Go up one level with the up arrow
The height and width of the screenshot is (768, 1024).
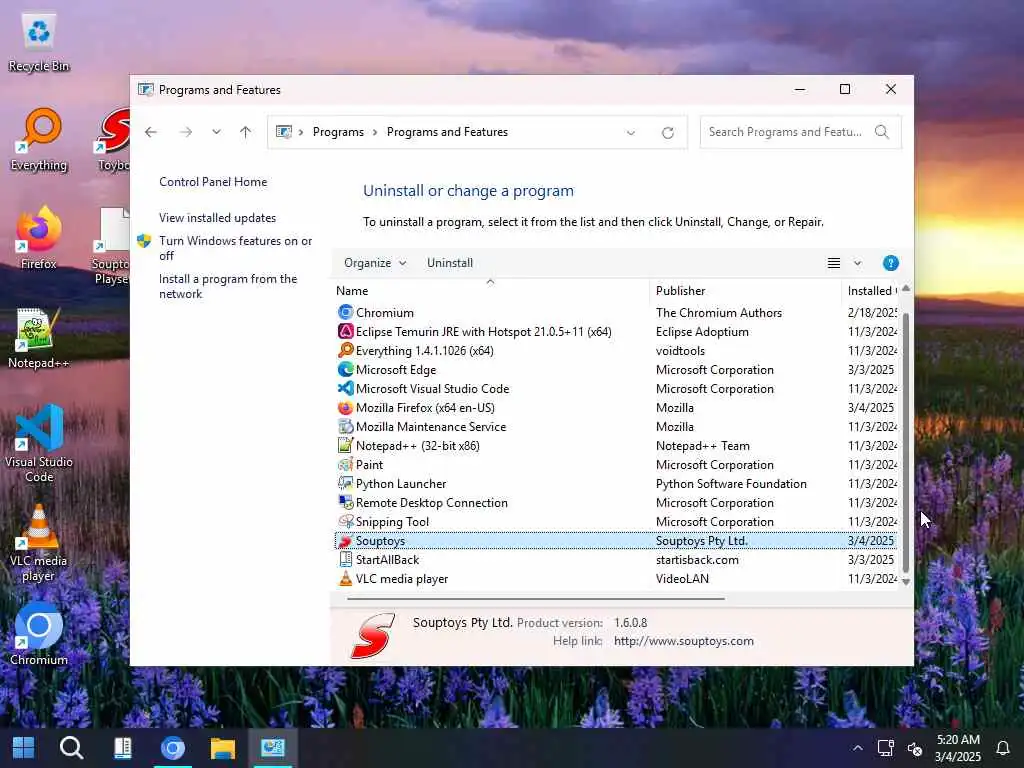tap(246, 132)
